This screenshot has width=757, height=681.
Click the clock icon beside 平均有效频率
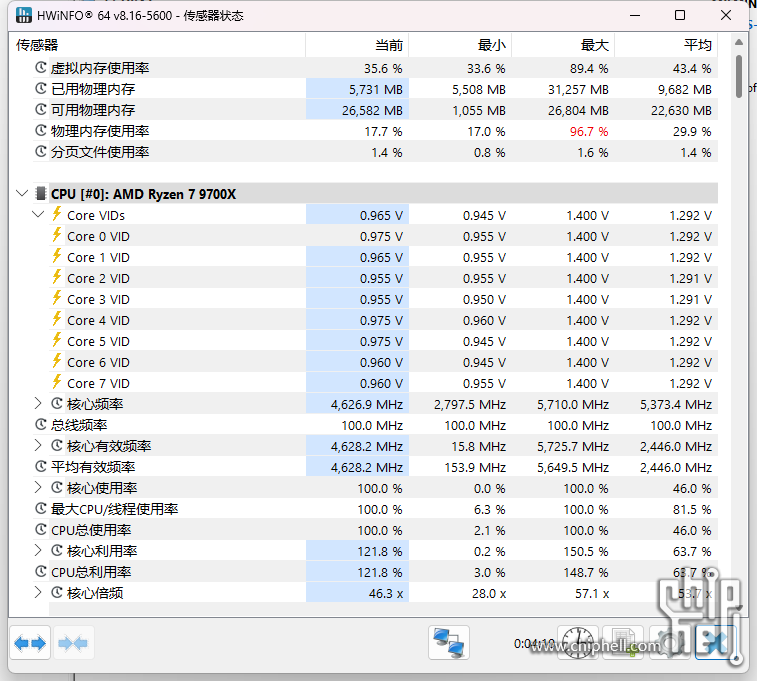41,467
